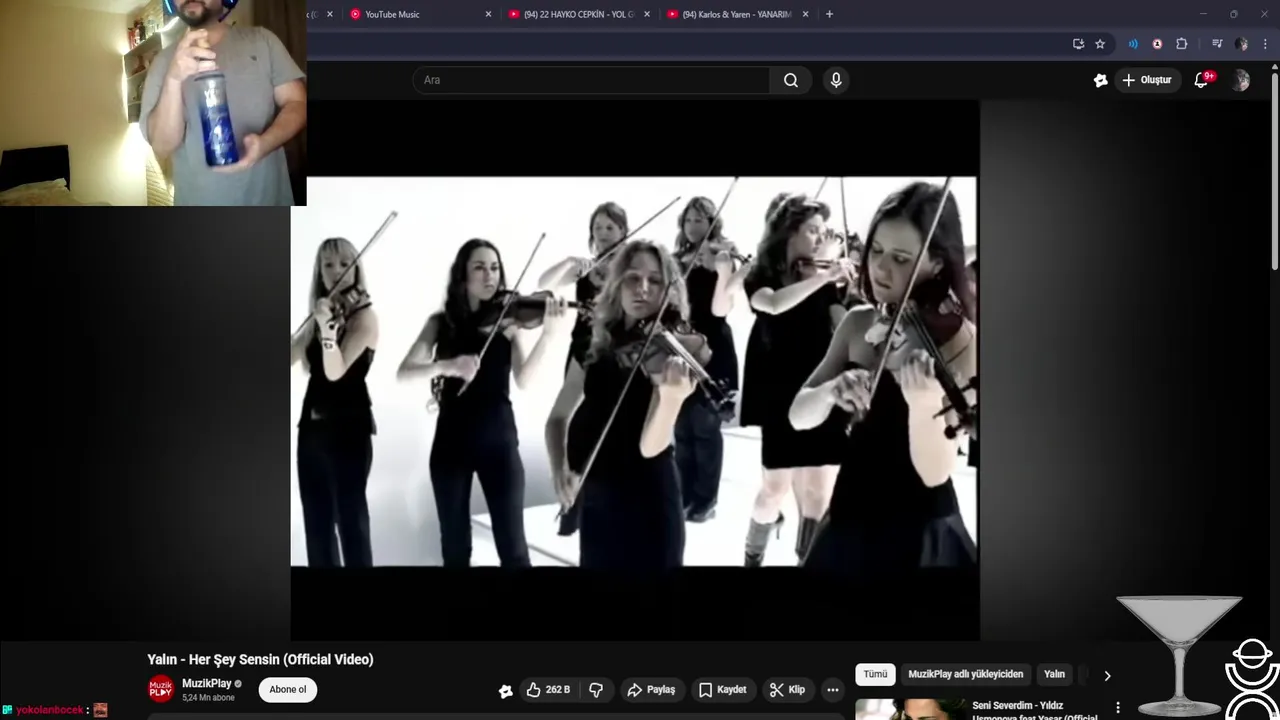Click the video player to pause
This screenshot has width=1280, height=720.
[634, 372]
